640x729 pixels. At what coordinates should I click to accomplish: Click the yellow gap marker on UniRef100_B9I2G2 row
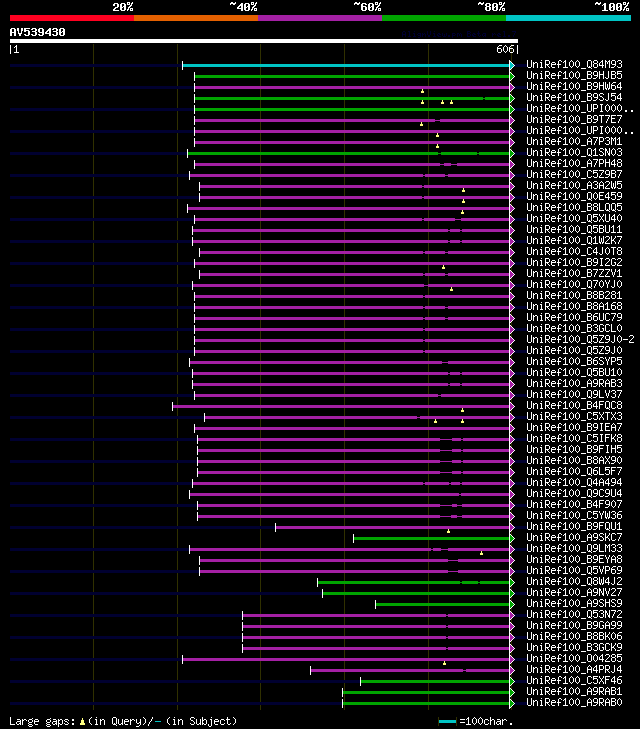443,267
